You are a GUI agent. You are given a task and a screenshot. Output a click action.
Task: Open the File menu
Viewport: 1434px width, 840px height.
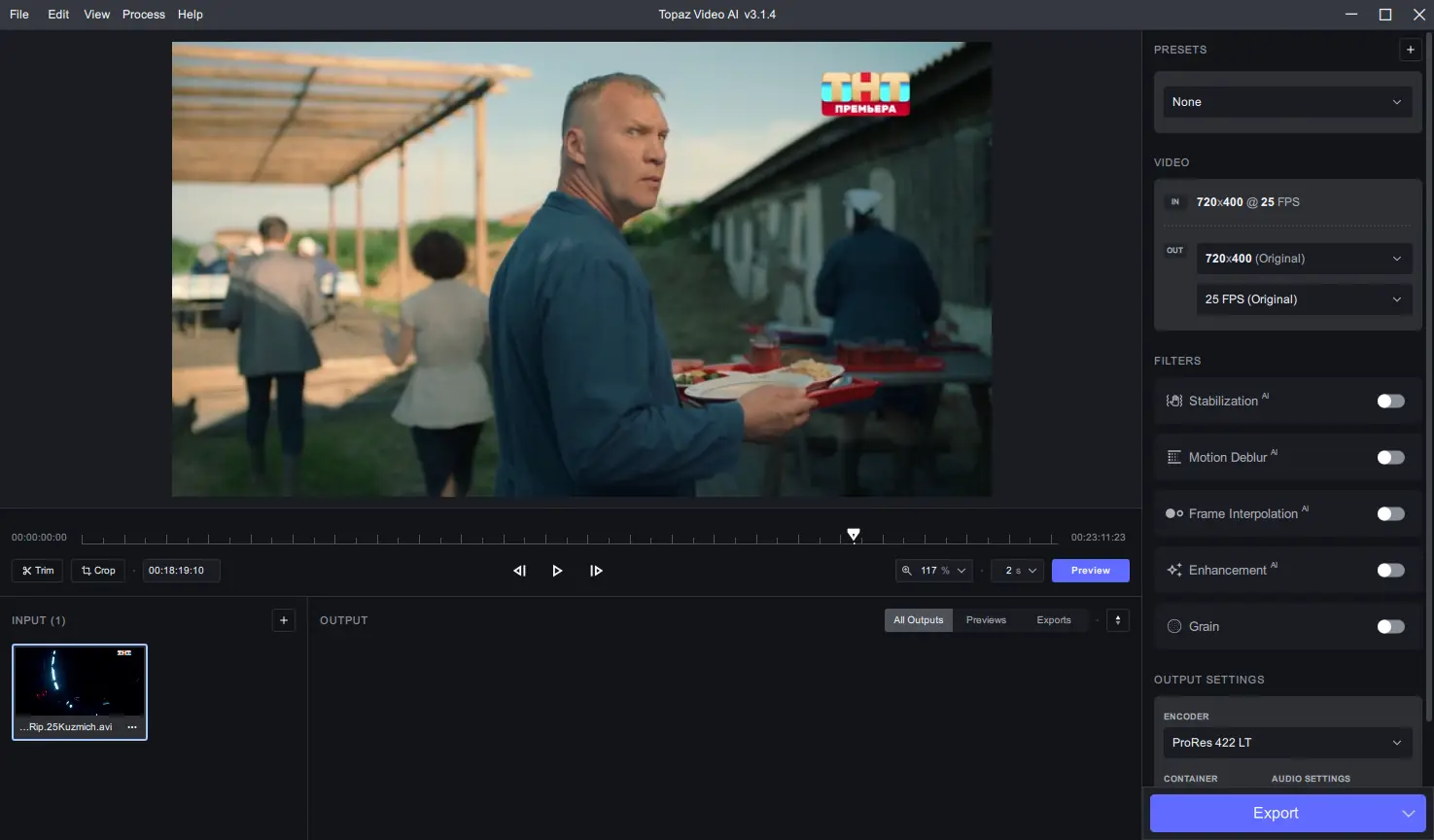[19, 15]
